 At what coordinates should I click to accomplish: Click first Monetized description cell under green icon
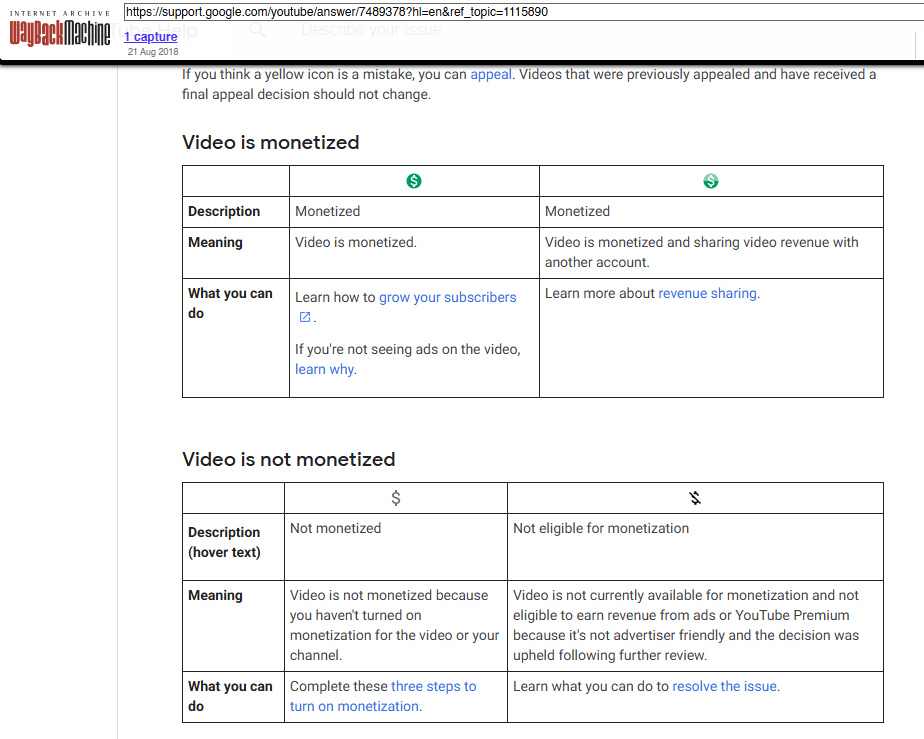[x=414, y=212]
